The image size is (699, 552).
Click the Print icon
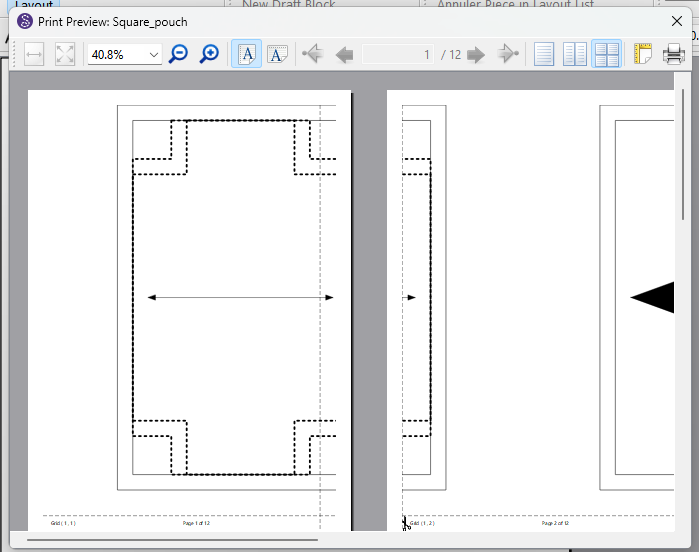tap(674, 54)
